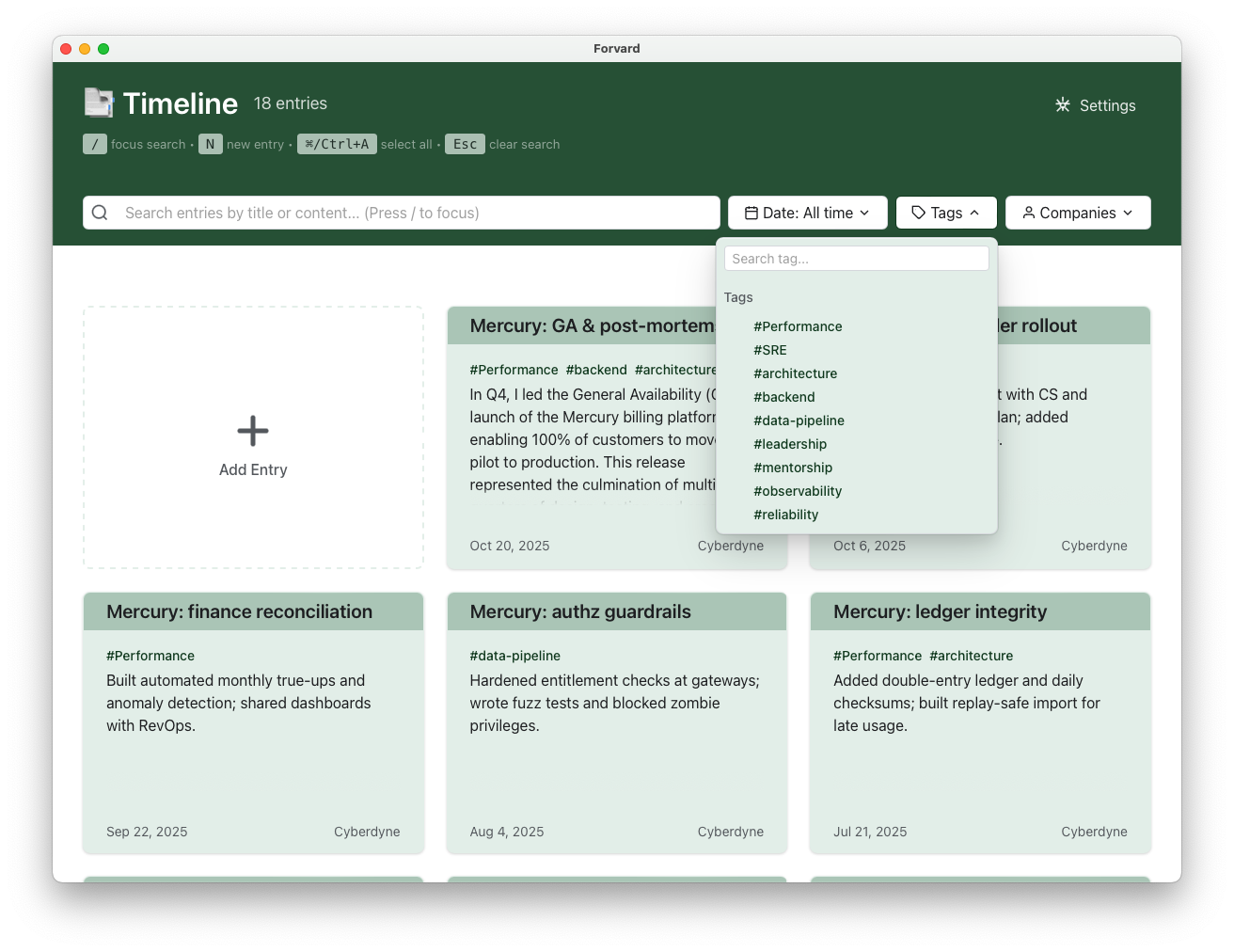Select #mentorship from the tags menu
Image resolution: width=1234 pixels, height=952 pixels.
pyautogui.click(x=793, y=468)
